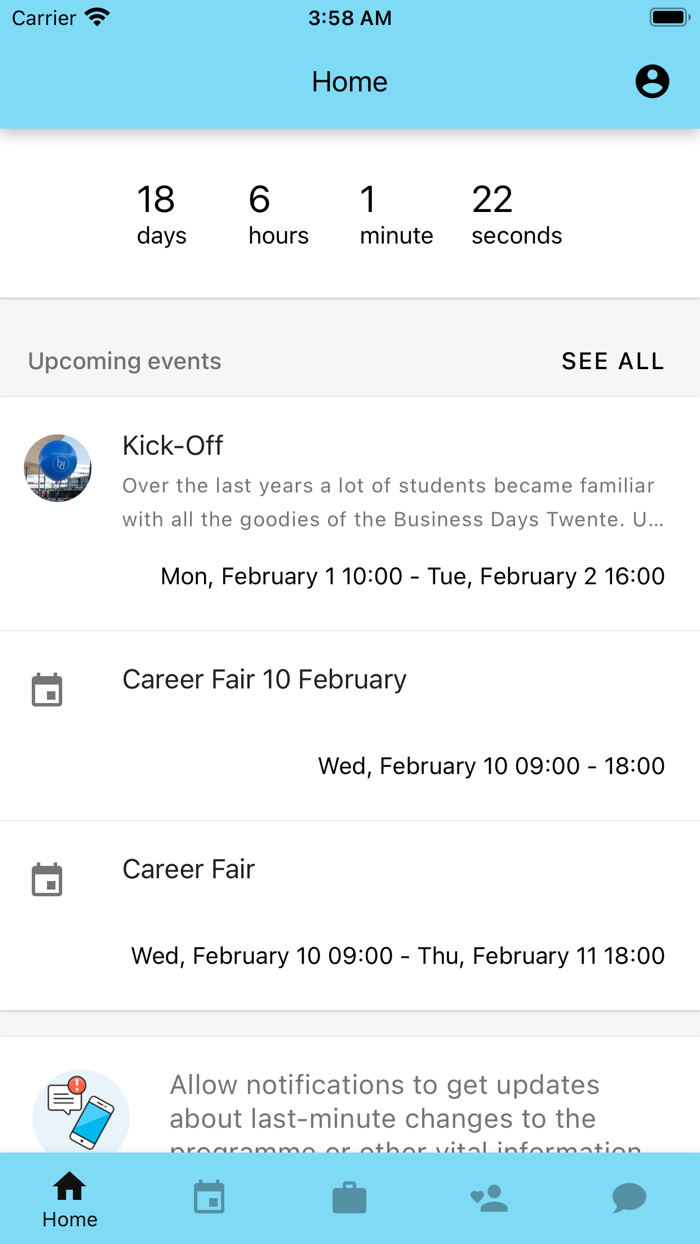The image size is (700, 1244).
Task: Open the Career Fair 10 February event
Action: pos(264,679)
